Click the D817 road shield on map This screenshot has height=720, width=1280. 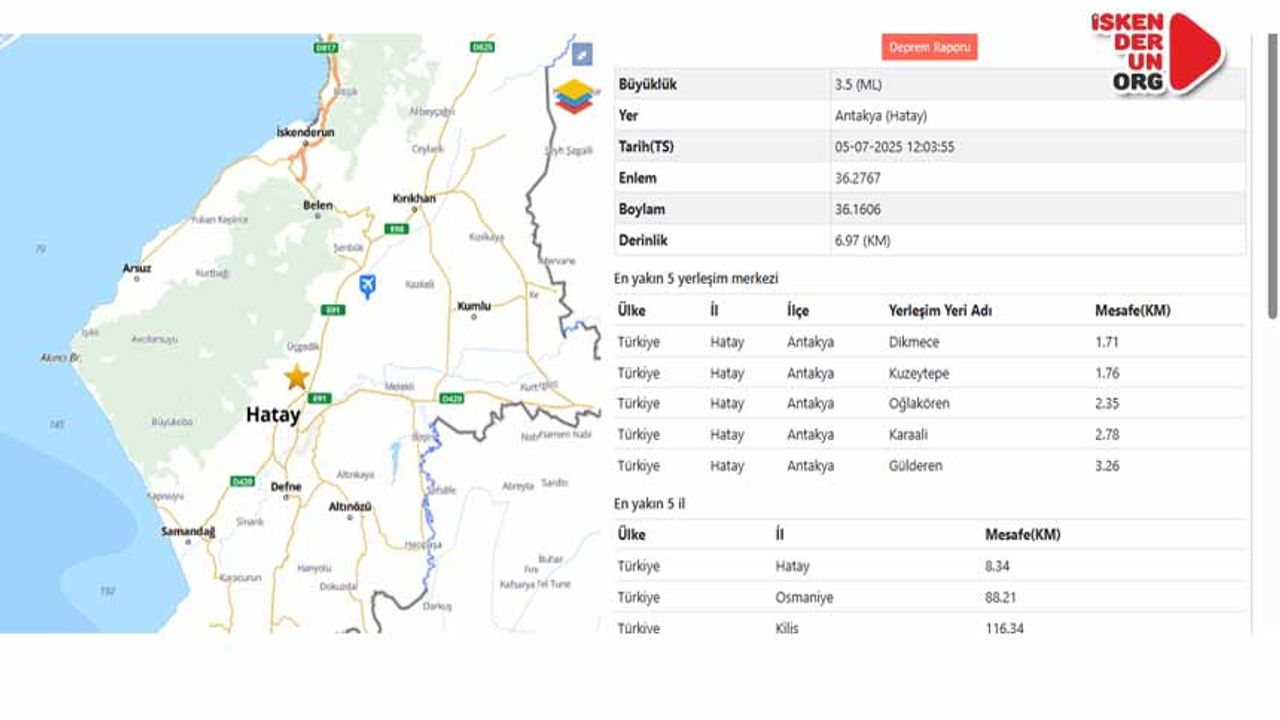[326, 46]
